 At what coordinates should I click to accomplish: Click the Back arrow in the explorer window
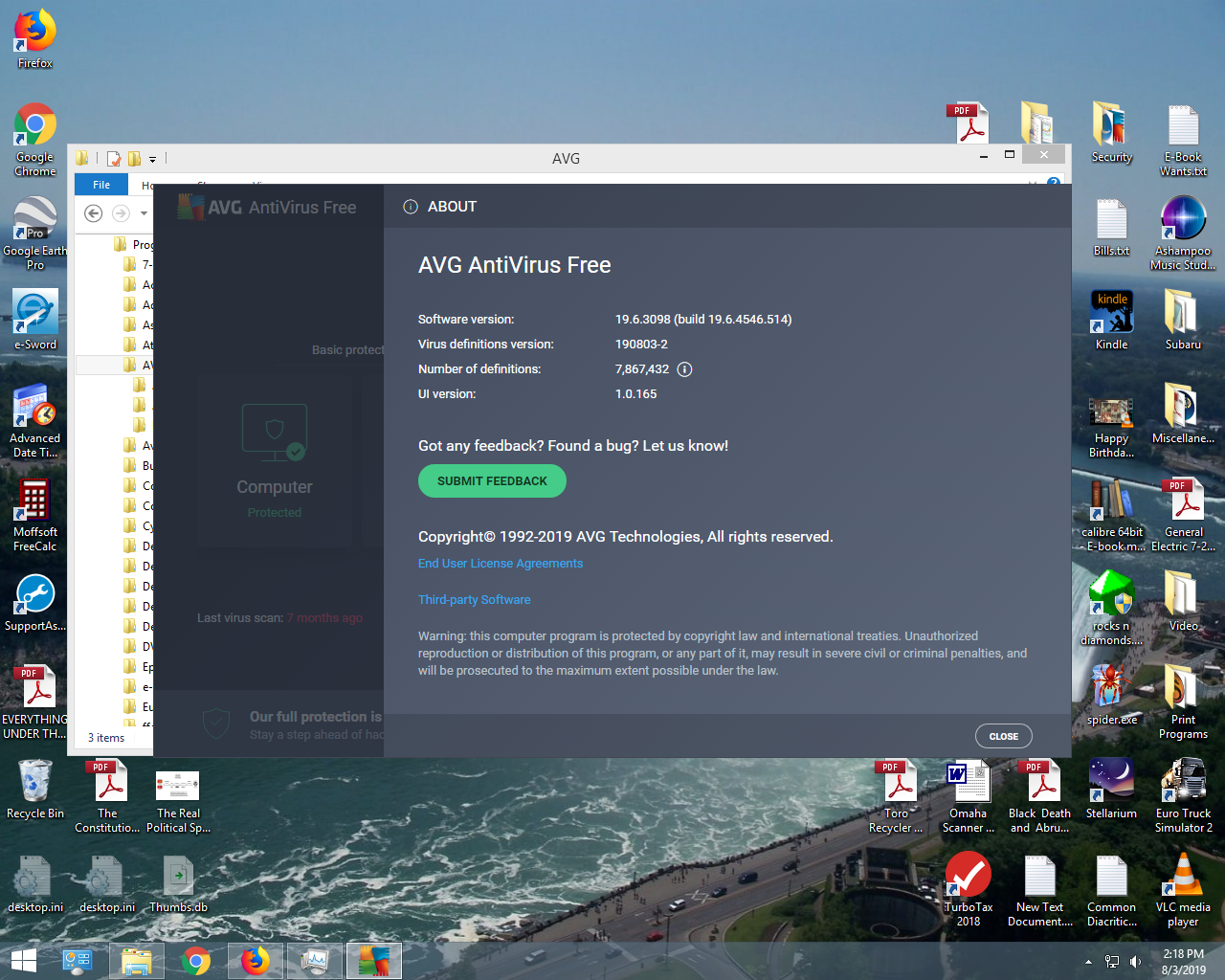pos(93,213)
